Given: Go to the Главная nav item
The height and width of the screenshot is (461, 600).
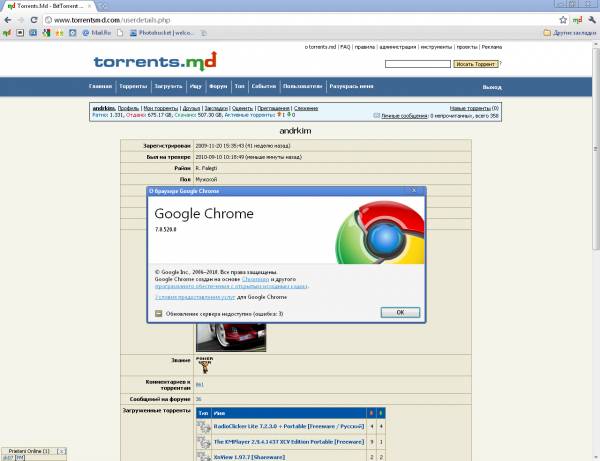Looking at the screenshot, I should click(x=100, y=86).
